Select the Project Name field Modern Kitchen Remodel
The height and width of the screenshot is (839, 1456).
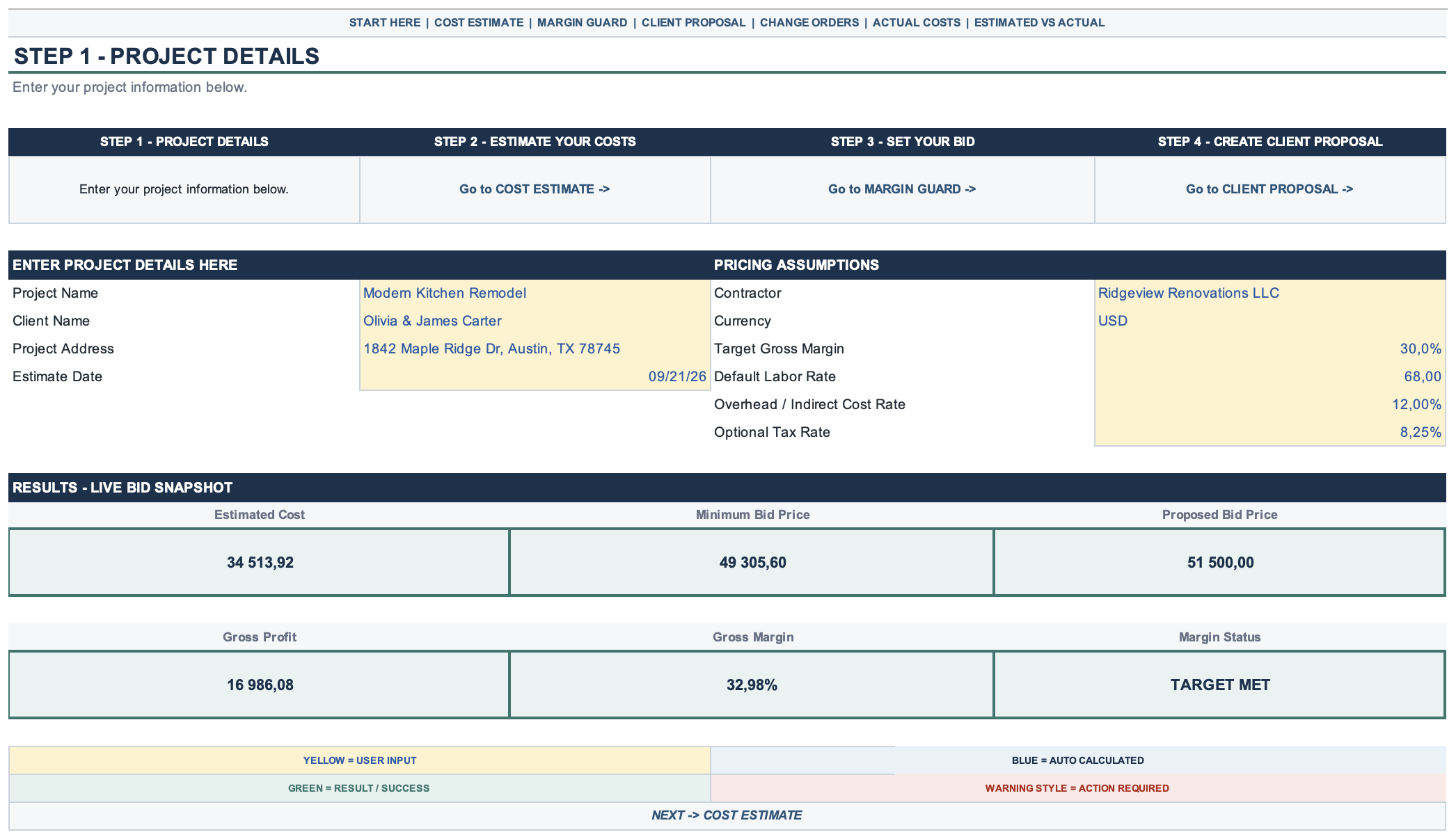(535, 293)
